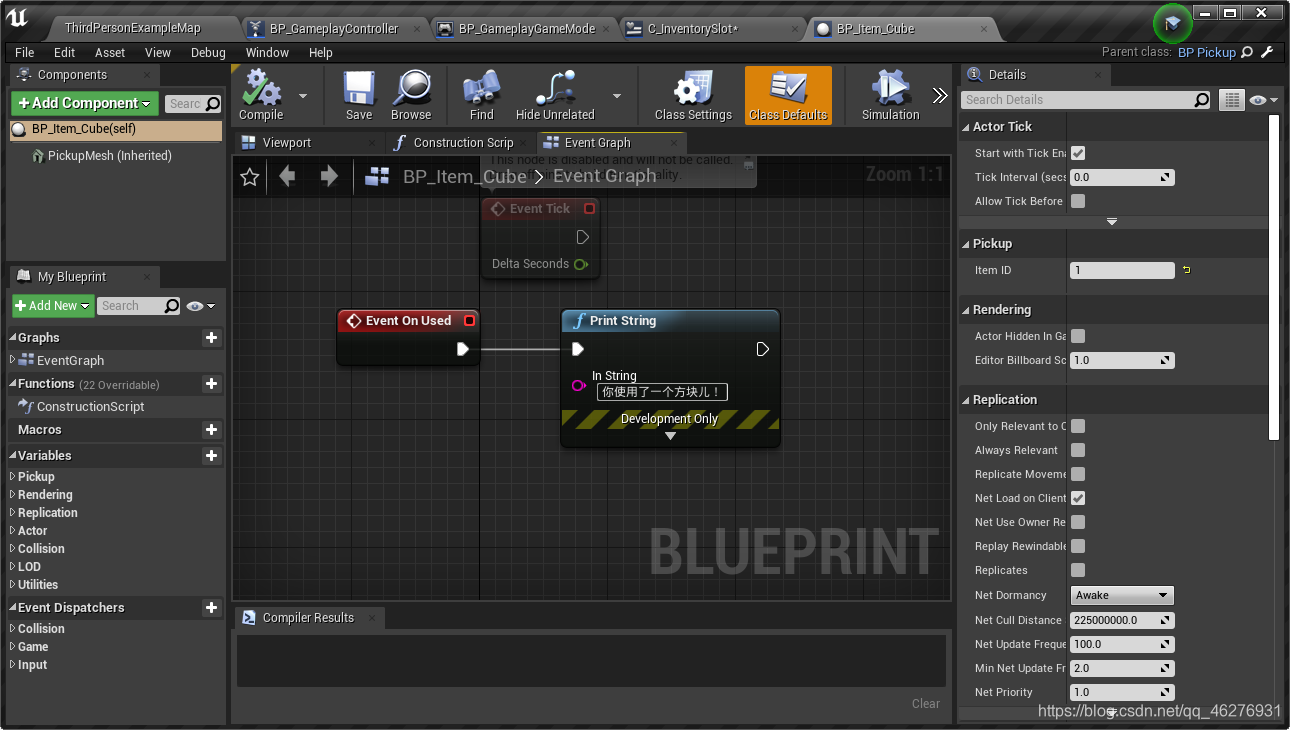Toggle Always Relevant checkbox
The width and height of the screenshot is (1290, 730).
(1078, 450)
